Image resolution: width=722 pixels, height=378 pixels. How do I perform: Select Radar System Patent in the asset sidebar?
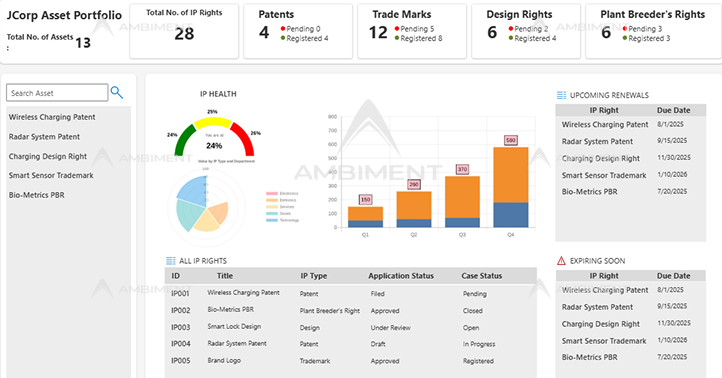click(44, 137)
